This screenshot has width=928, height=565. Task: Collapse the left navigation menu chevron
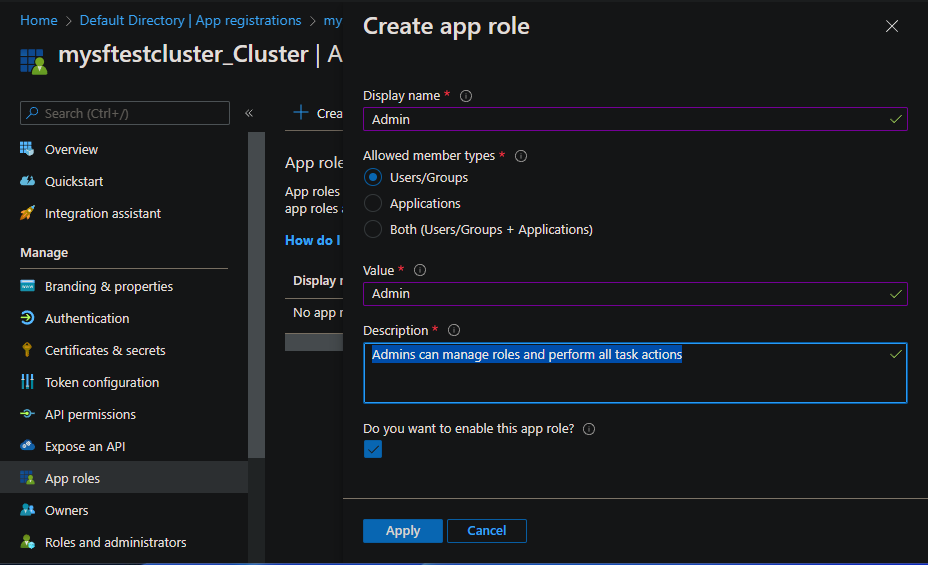[249, 113]
